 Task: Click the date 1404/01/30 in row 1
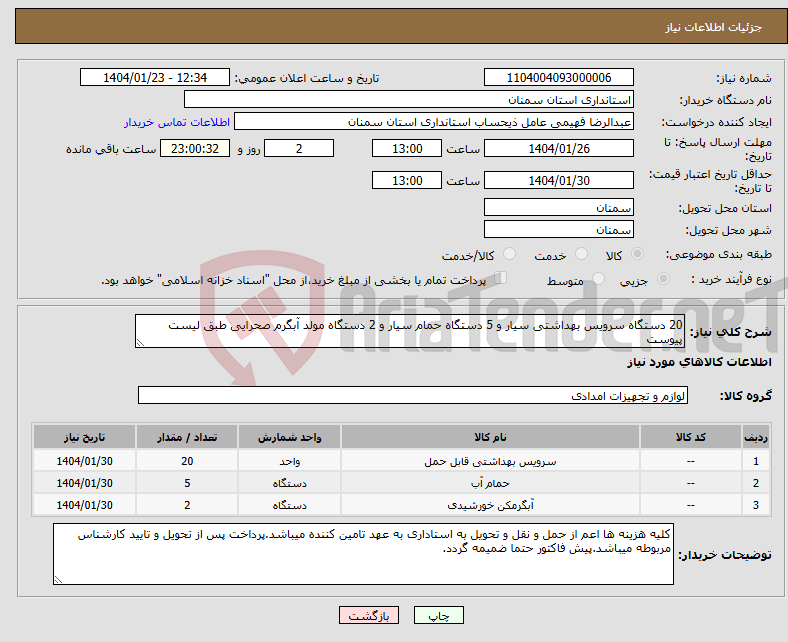coord(84,461)
